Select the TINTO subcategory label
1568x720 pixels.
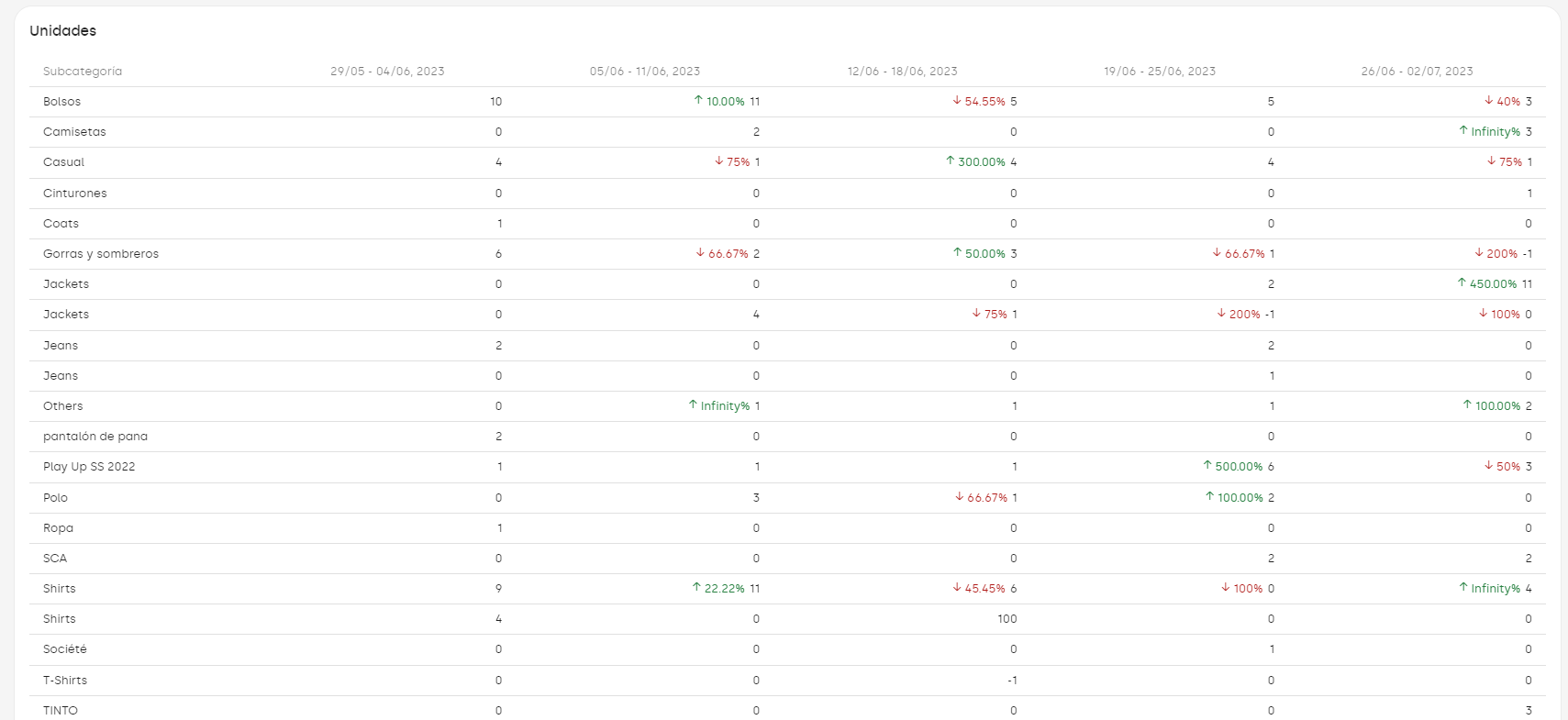point(61,711)
